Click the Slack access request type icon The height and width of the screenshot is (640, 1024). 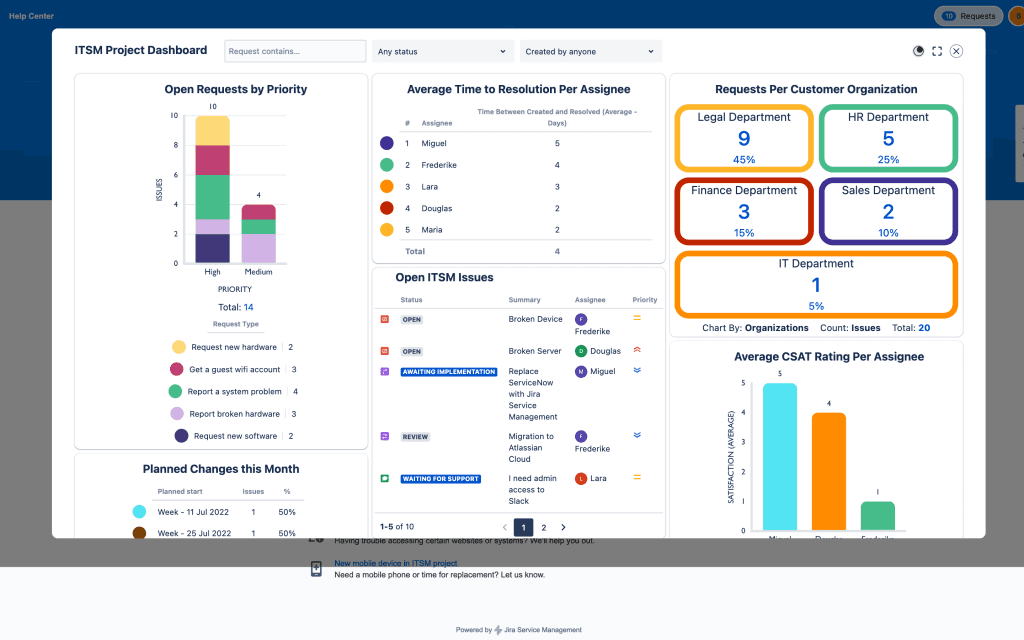pos(384,479)
